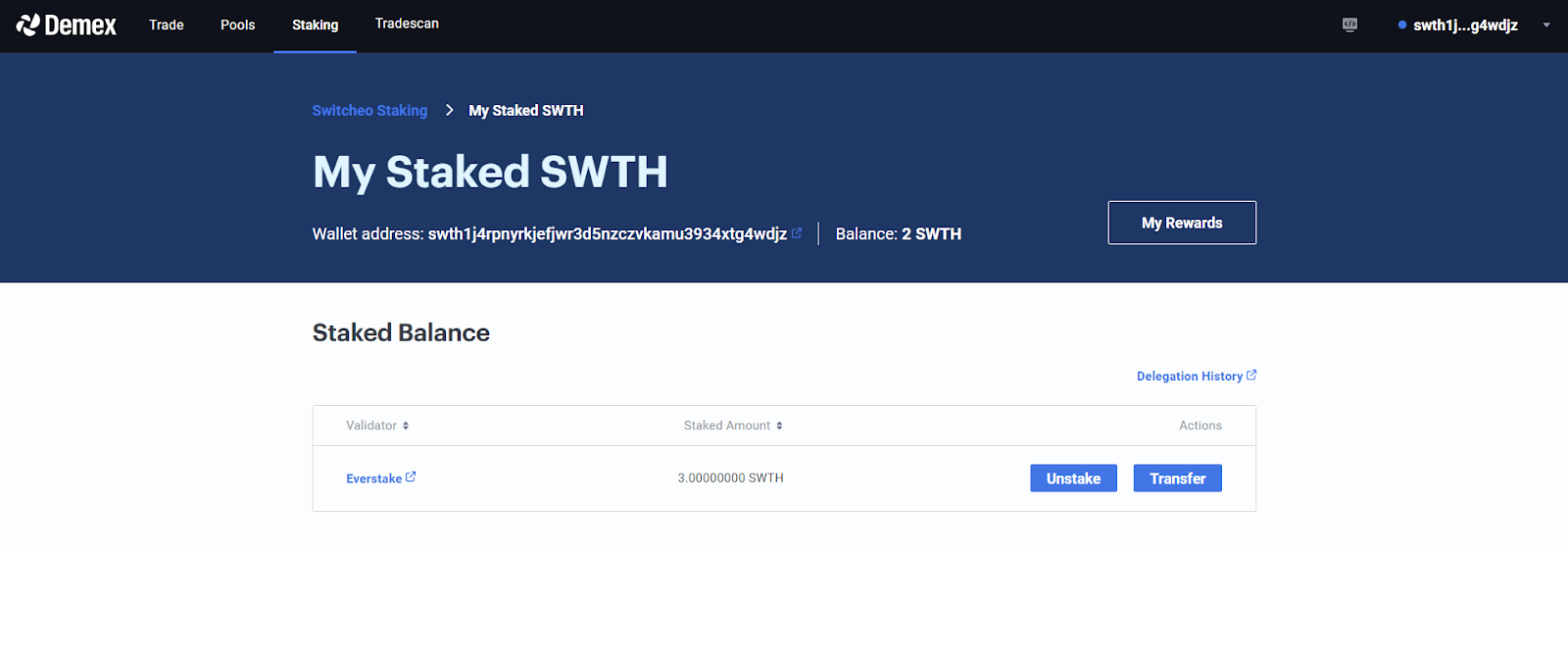Click the Transfer button for Everstake
Image resolution: width=1568 pixels, height=656 pixels.
tap(1178, 479)
